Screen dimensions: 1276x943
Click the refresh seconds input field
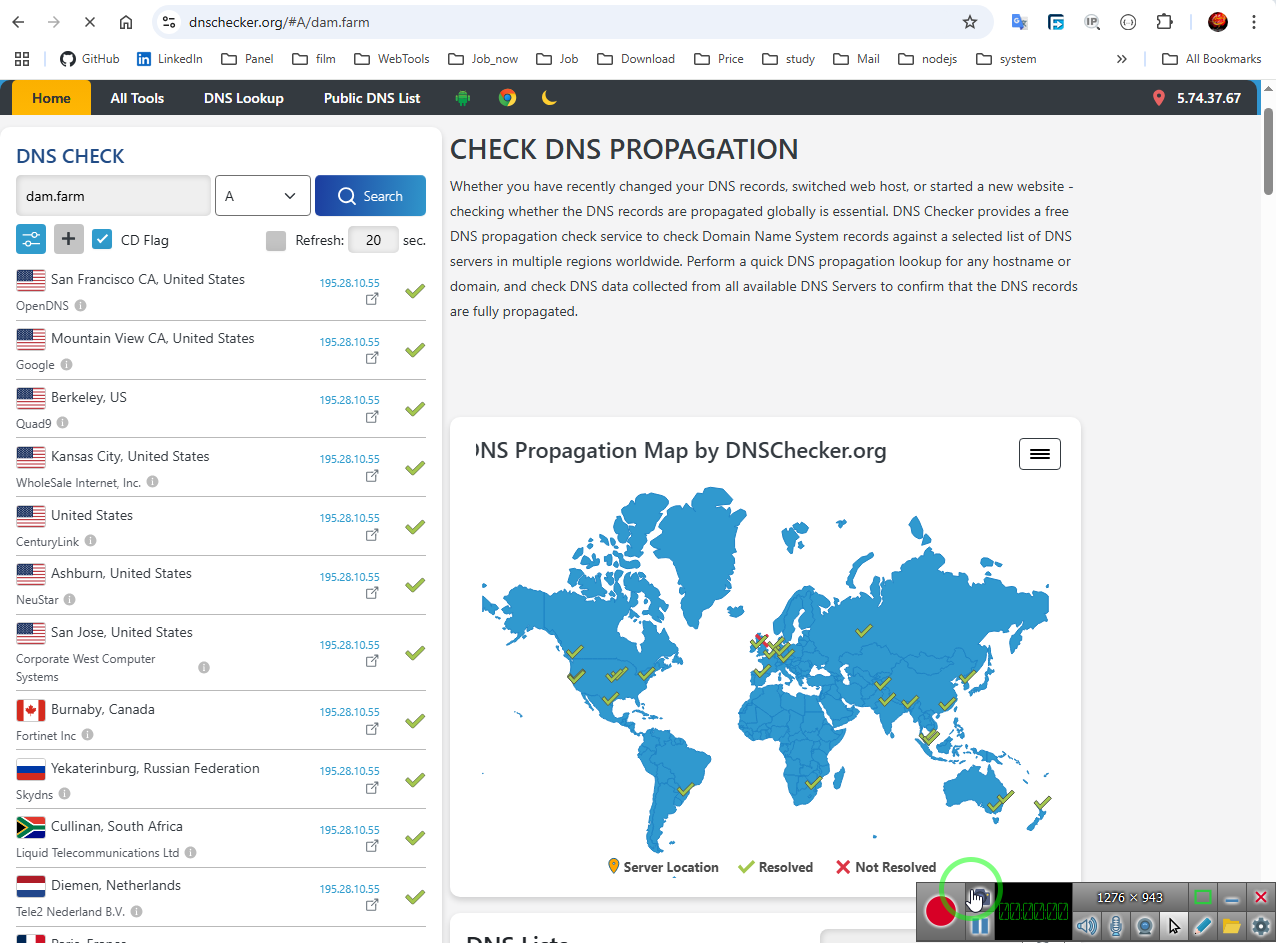[373, 240]
